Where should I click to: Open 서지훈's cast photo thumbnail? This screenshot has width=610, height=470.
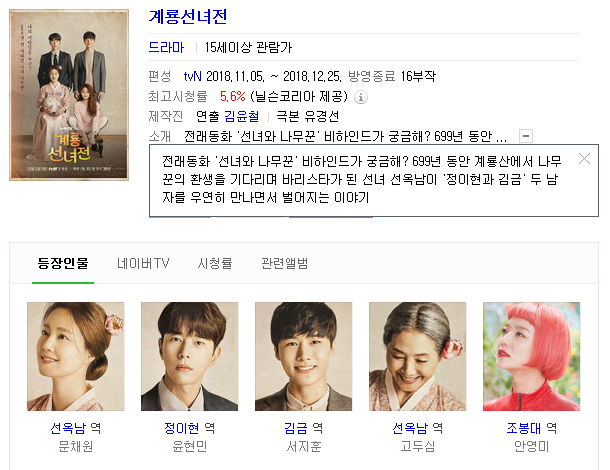pyautogui.click(x=303, y=356)
